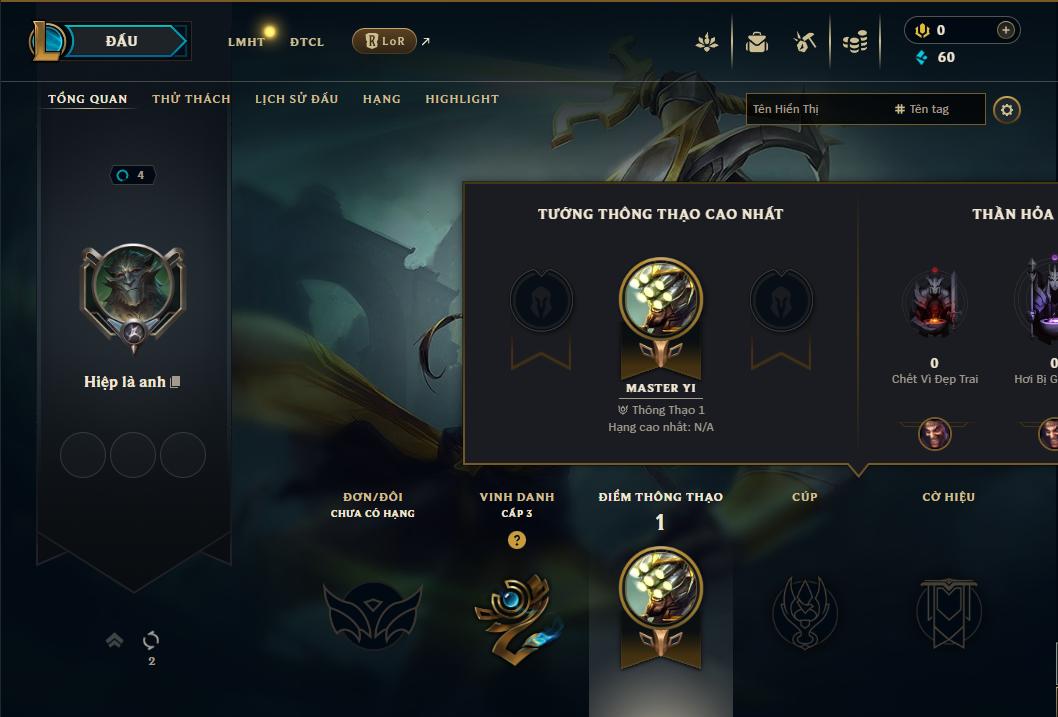Image resolution: width=1058 pixels, height=717 pixels.
Task: Open the Collection lotus icon
Action: point(706,42)
